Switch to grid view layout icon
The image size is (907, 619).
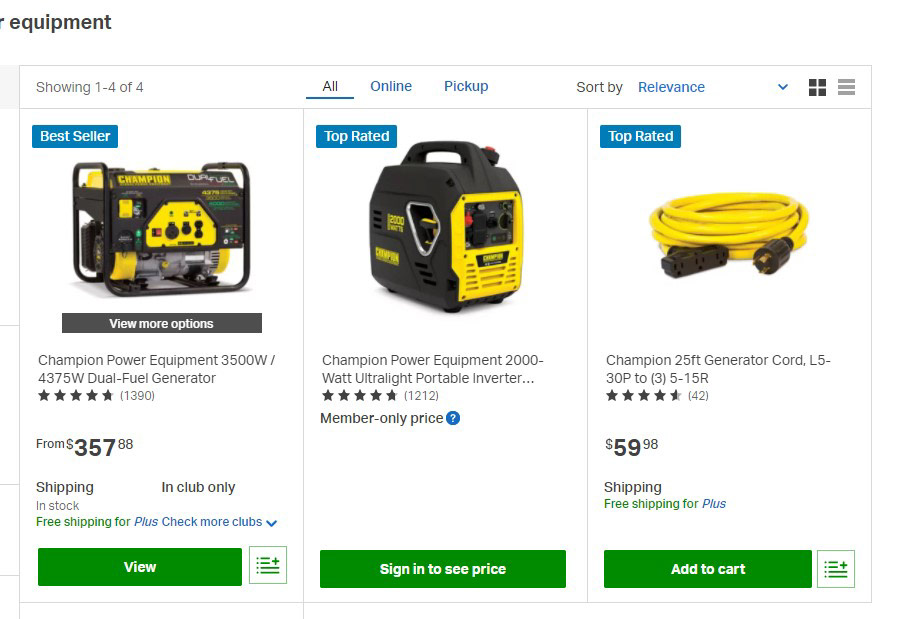(x=817, y=87)
